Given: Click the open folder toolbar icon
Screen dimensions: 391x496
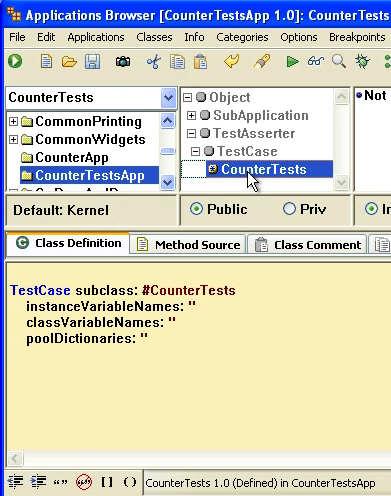Looking at the screenshot, I should tap(69, 62).
